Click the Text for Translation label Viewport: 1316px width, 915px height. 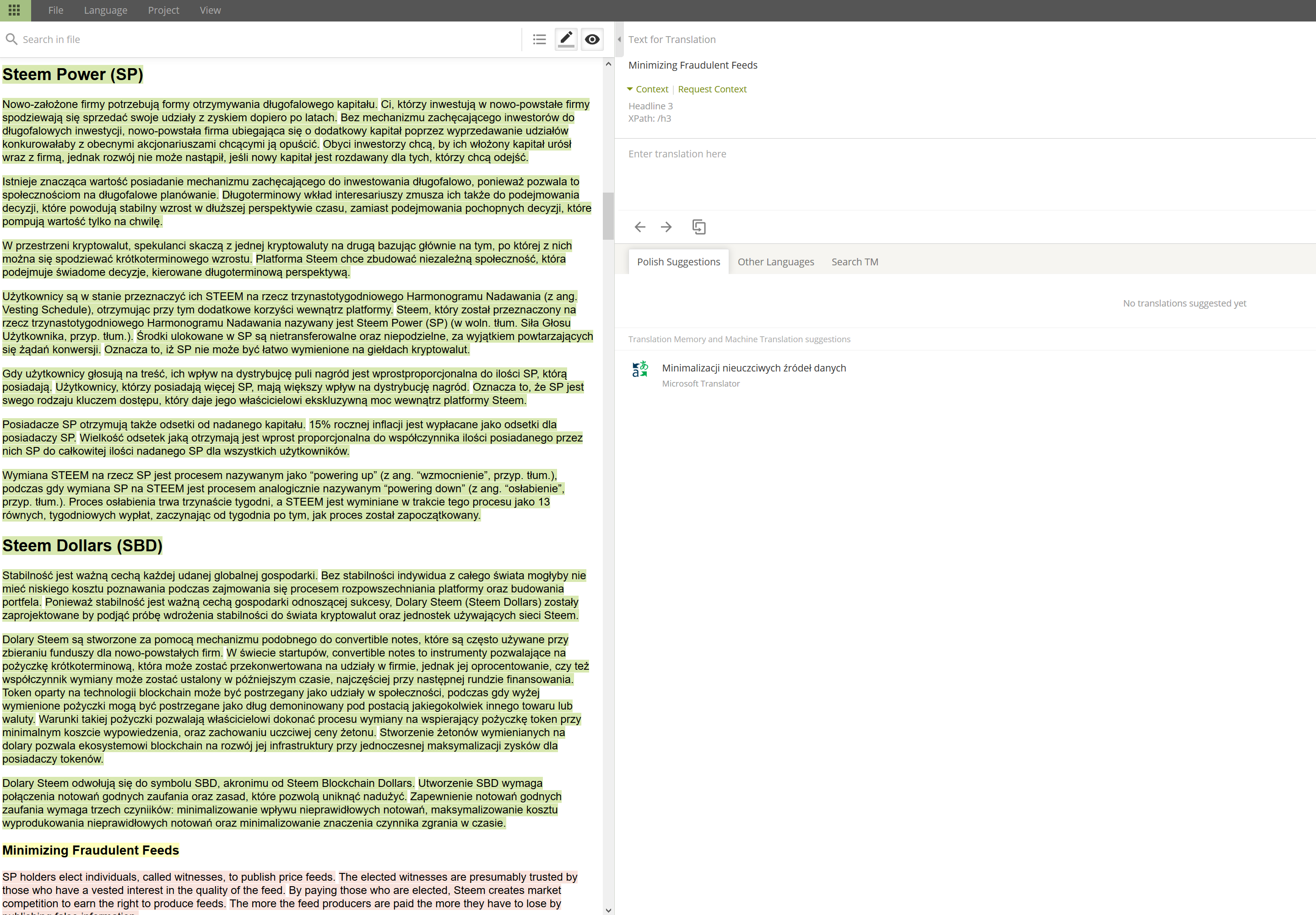[672, 39]
